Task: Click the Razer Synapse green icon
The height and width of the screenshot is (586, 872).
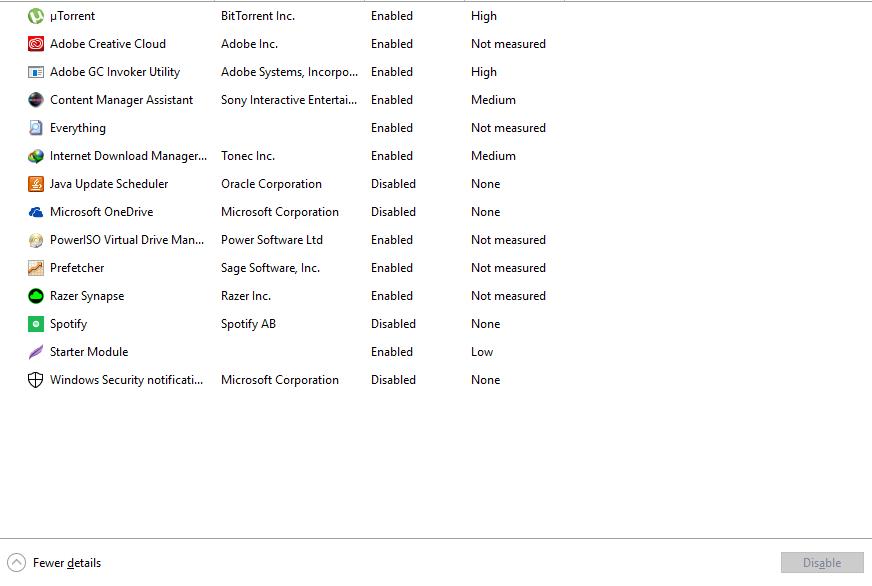Action: pos(36,296)
